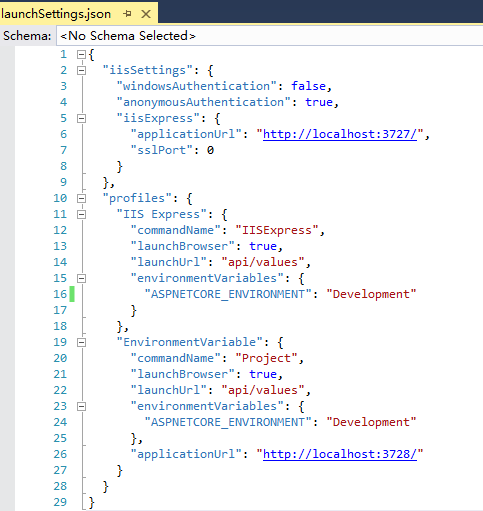Open the Schema selection combo box
Image resolution: width=483 pixels, height=511 pixels.
(x=270, y=36)
